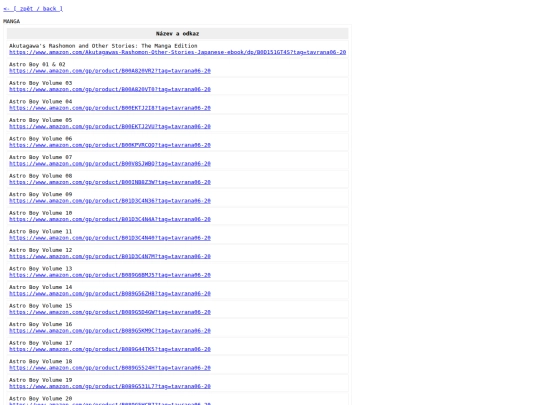Select the 'Astro Boy Volume 13' title text

[x=41, y=269]
